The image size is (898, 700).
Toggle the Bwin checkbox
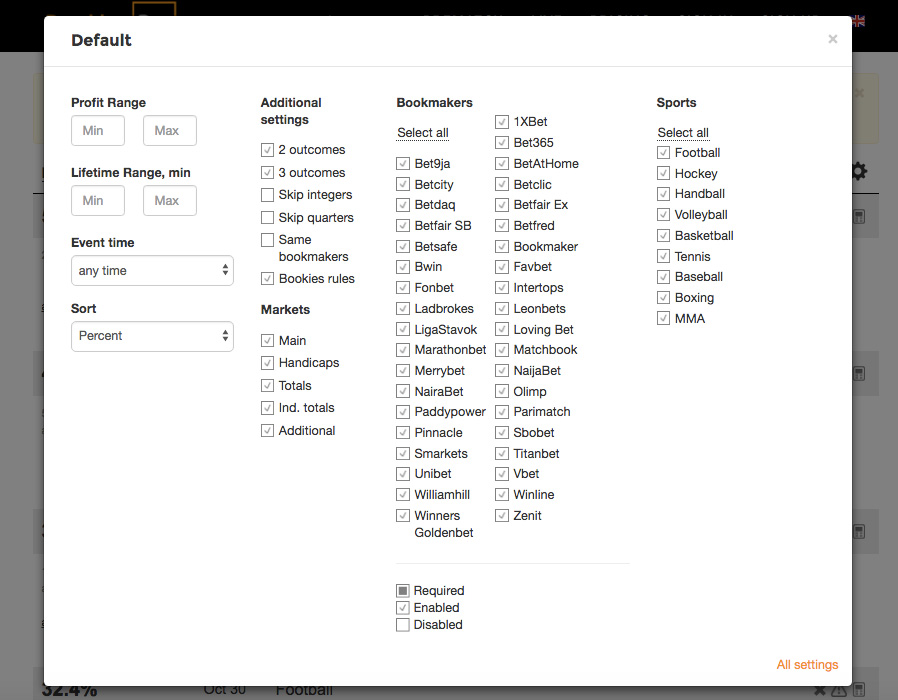click(x=403, y=267)
